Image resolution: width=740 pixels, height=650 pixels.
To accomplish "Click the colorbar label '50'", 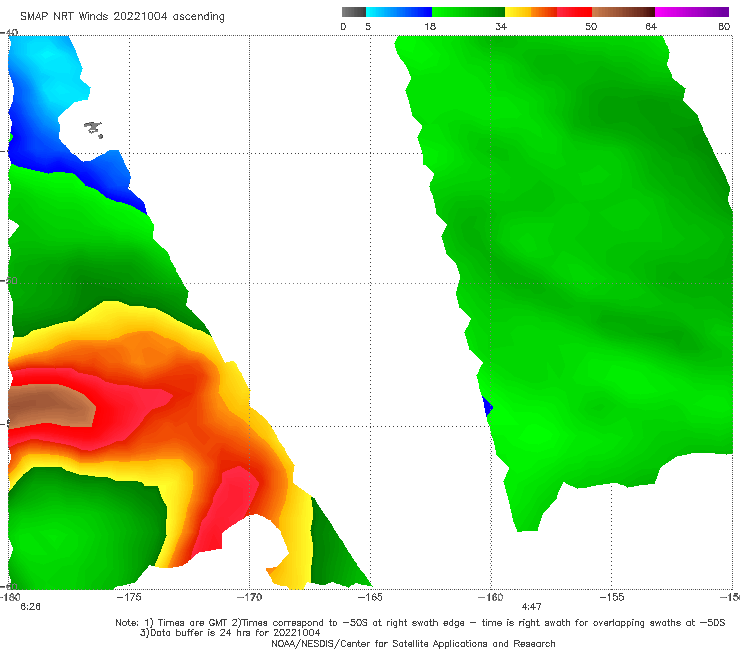I will tap(591, 26).
